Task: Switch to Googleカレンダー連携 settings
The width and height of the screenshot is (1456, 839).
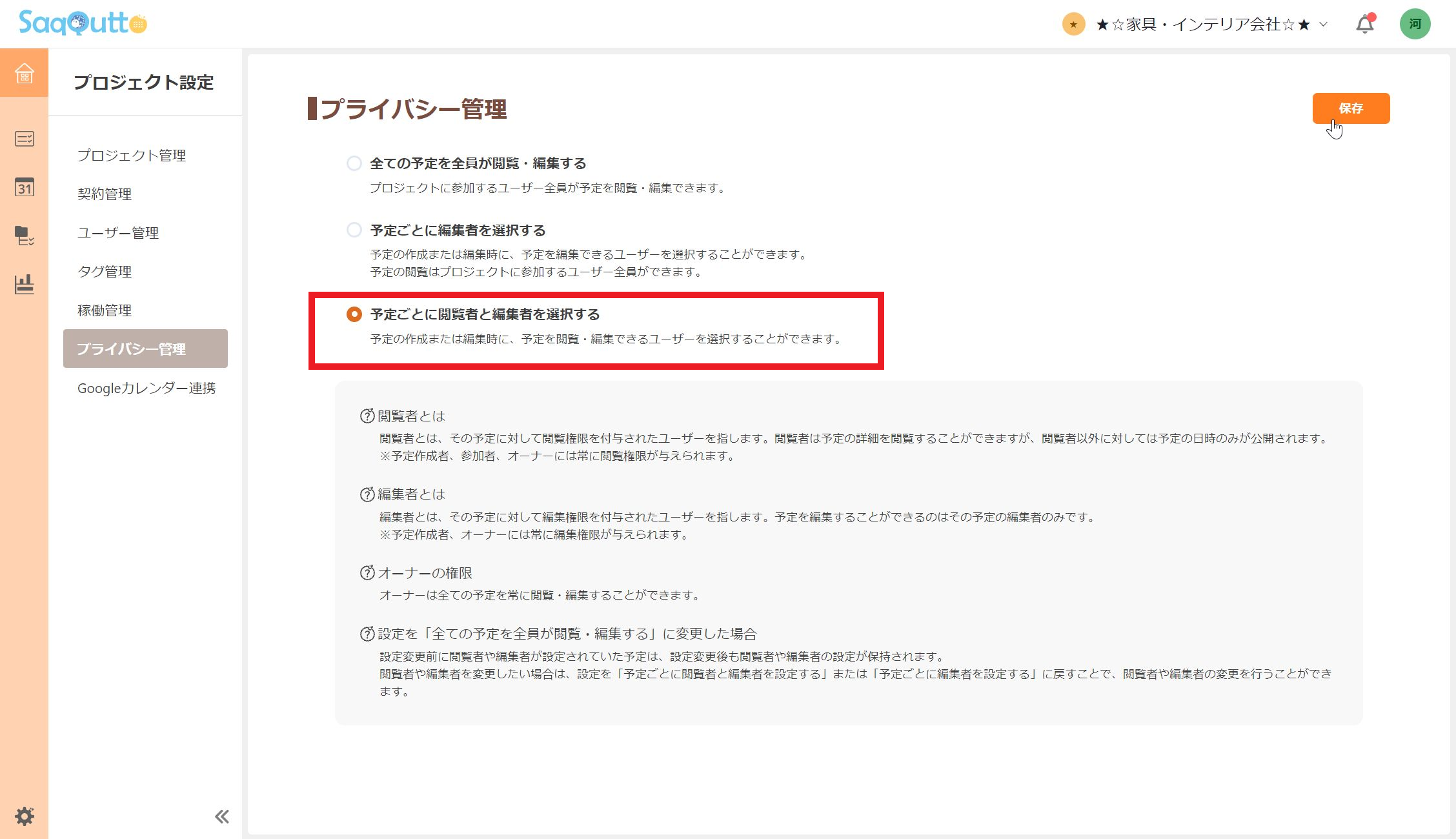Action: (x=147, y=388)
